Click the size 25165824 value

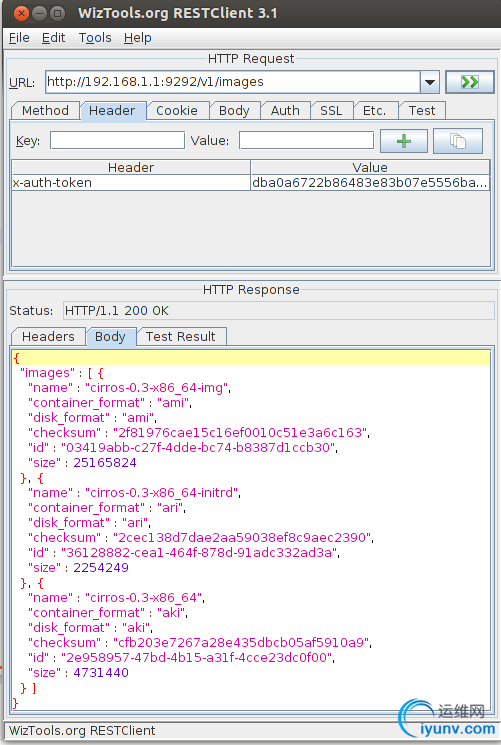(105, 463)
